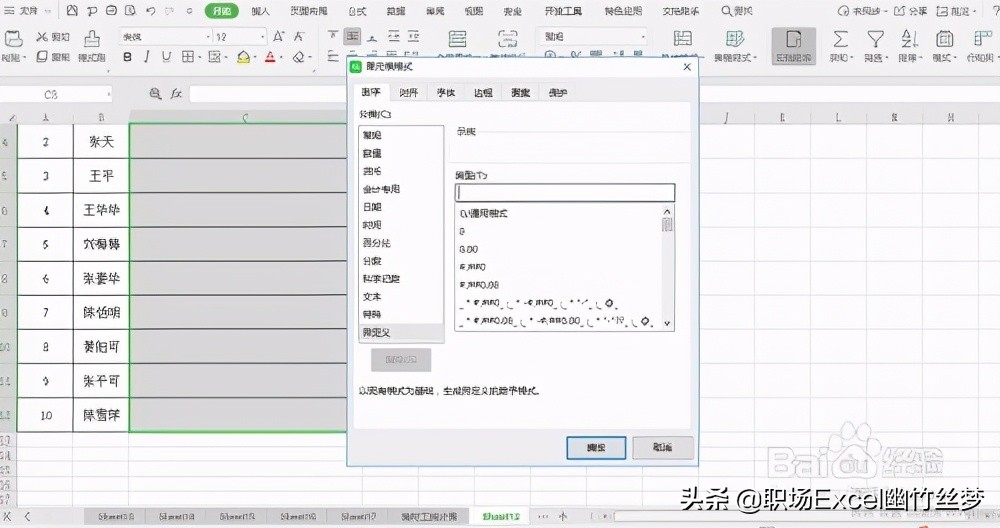
Task: Select the cell containing '张天'
Action: pyautogui.click(x=101, y=142)
